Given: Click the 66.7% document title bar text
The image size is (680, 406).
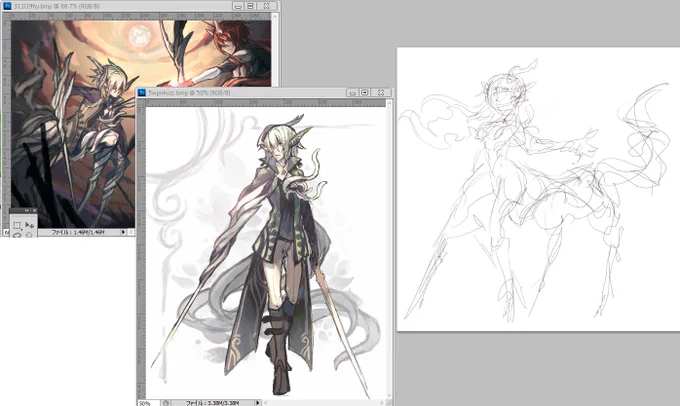Looking at the screenshot, I should point(56,6).
